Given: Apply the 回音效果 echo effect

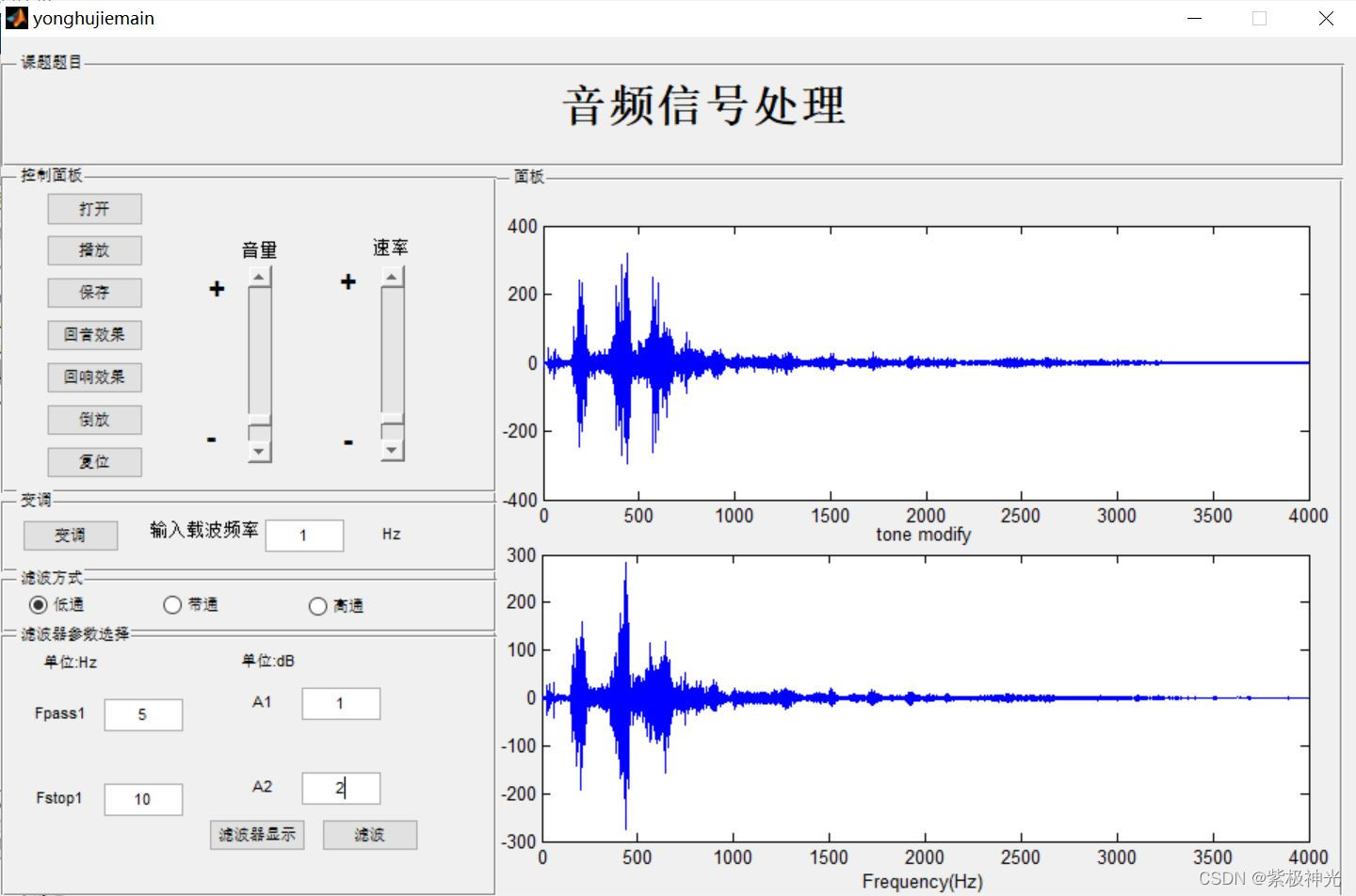Looking at the screenshot, I should [x=95, y=335].
